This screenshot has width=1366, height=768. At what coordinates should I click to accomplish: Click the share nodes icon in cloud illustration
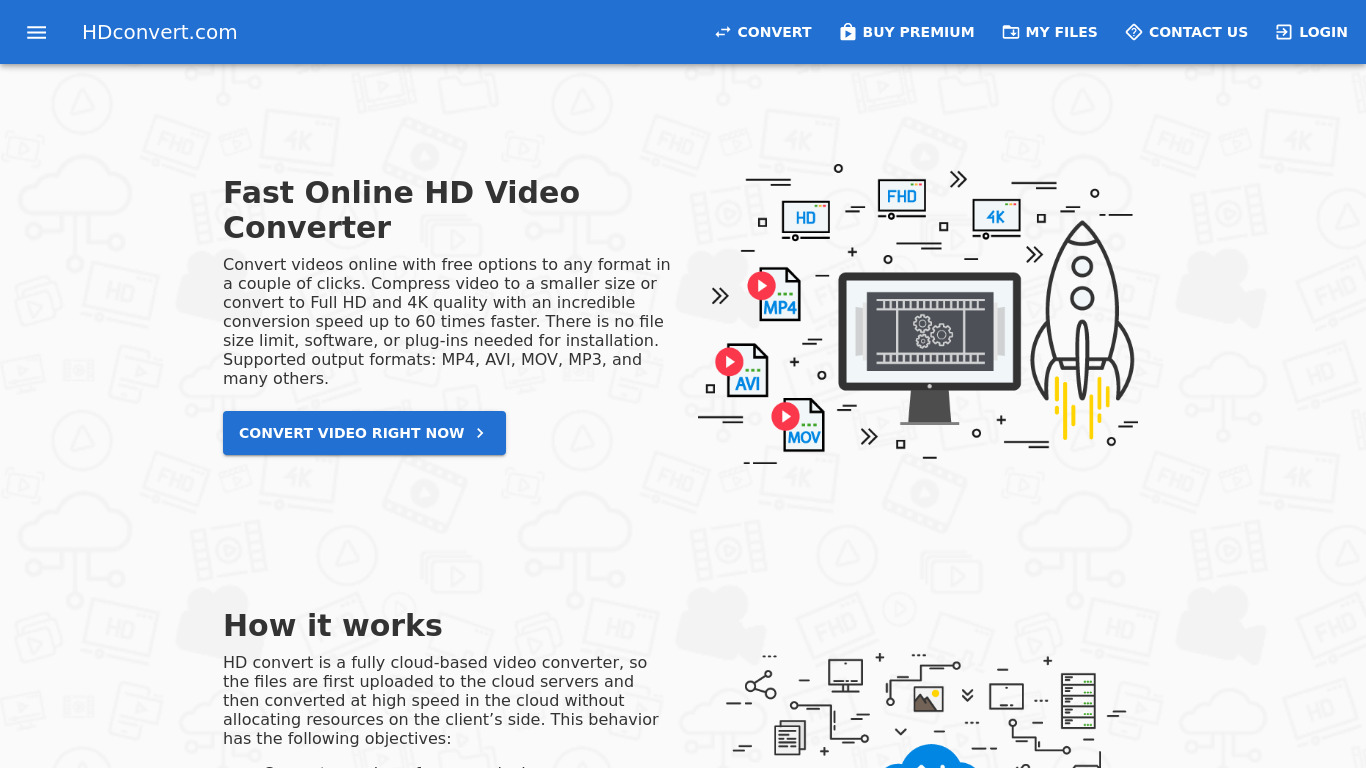pos(761,685)
